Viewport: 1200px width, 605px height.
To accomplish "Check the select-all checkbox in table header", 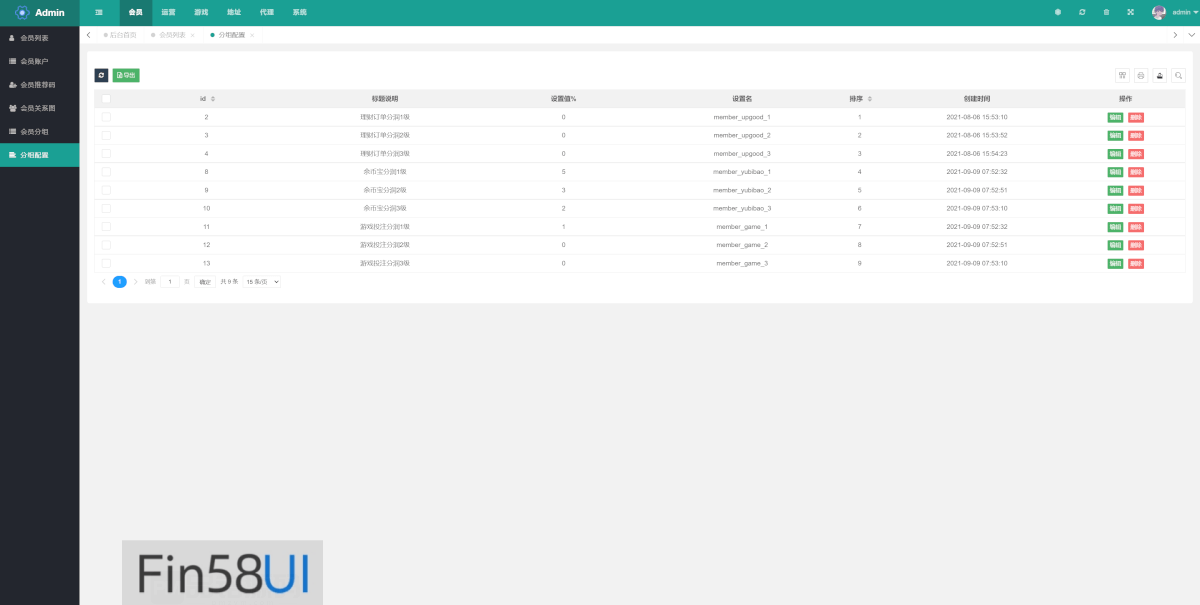I will point(106,99).
